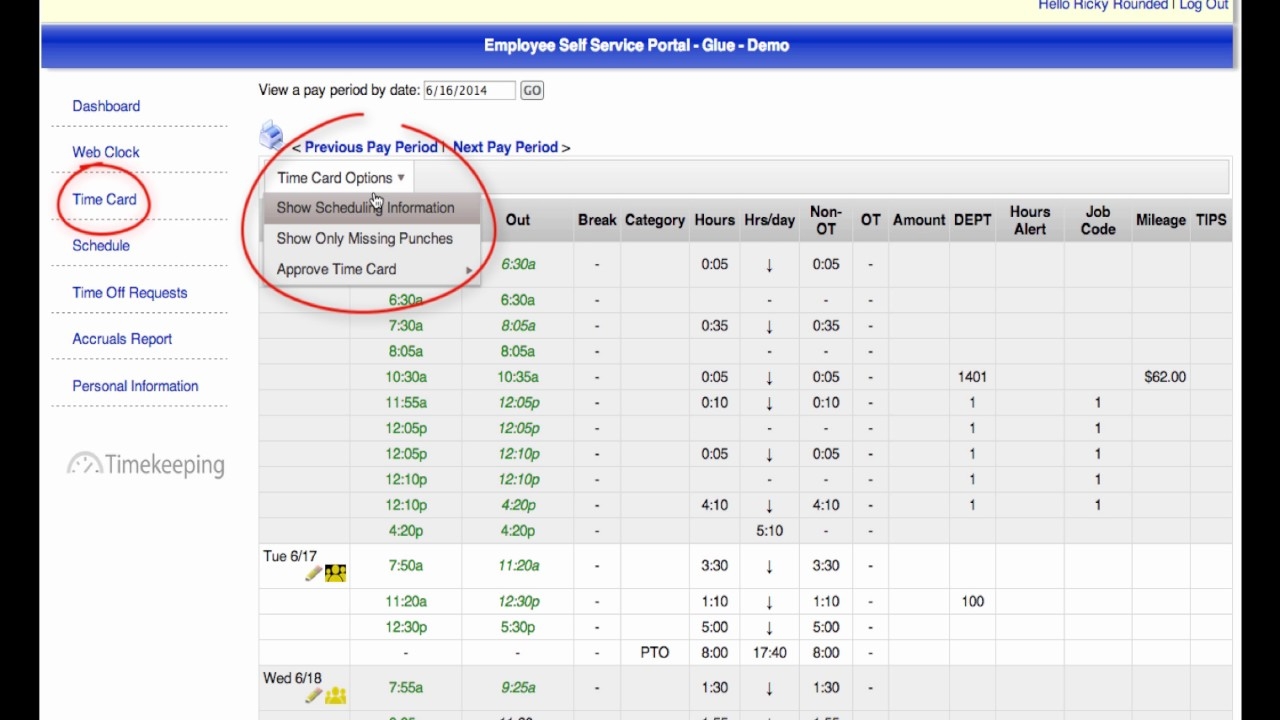
Task: Go to Previous Pay Period
Action: tap(370, 147)
